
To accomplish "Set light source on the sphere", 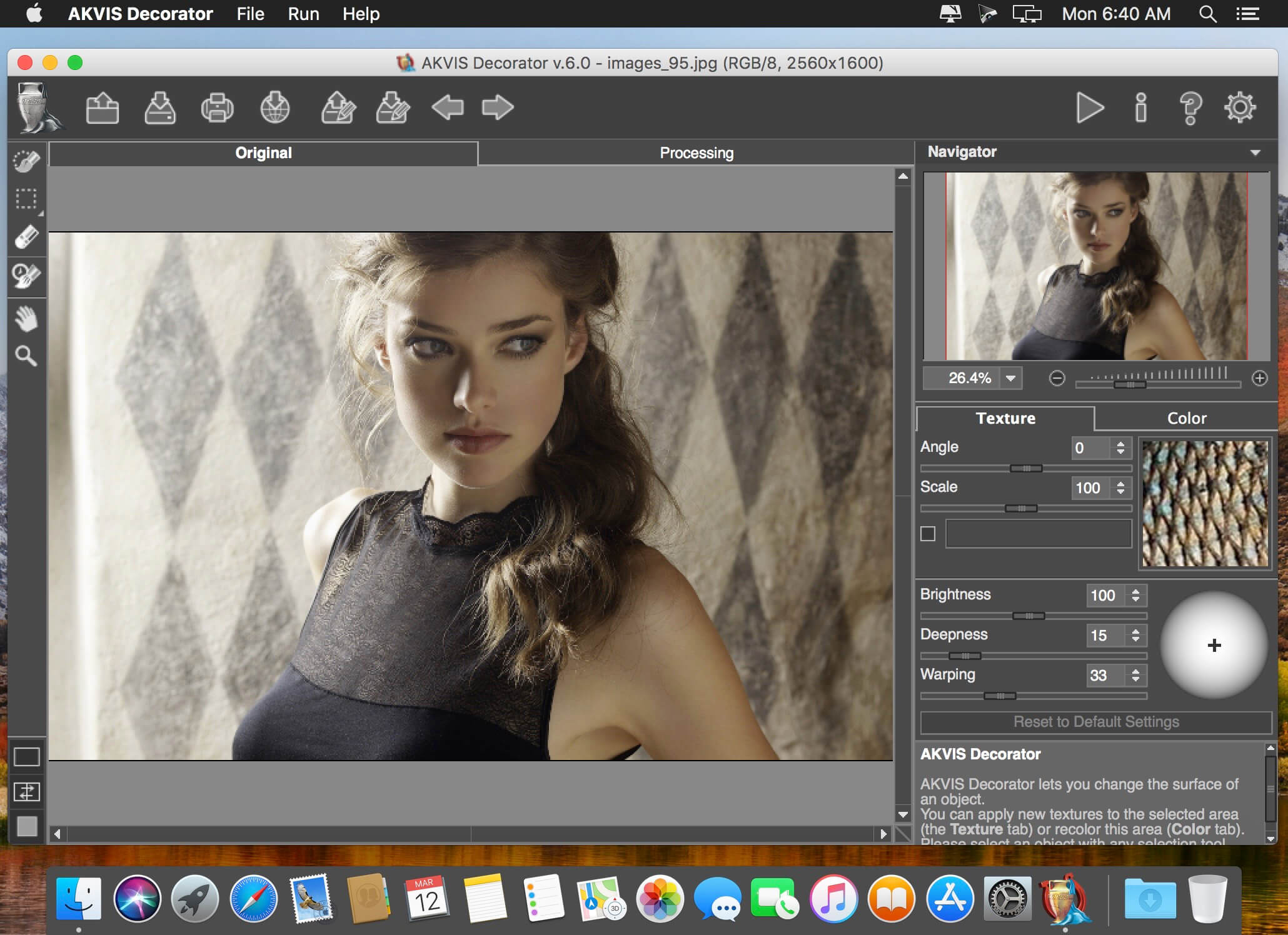I will pyautogui.click(x=1214, y=645).
